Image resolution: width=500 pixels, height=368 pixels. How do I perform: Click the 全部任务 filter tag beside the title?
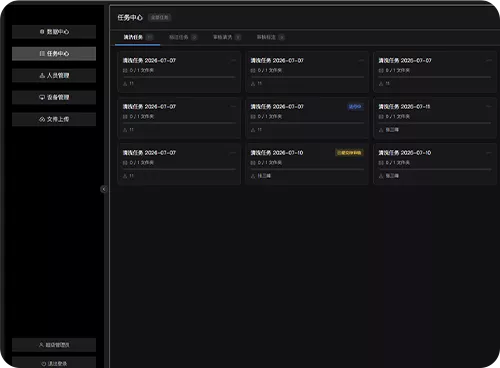pyautogui.click(x=159, y=18)
